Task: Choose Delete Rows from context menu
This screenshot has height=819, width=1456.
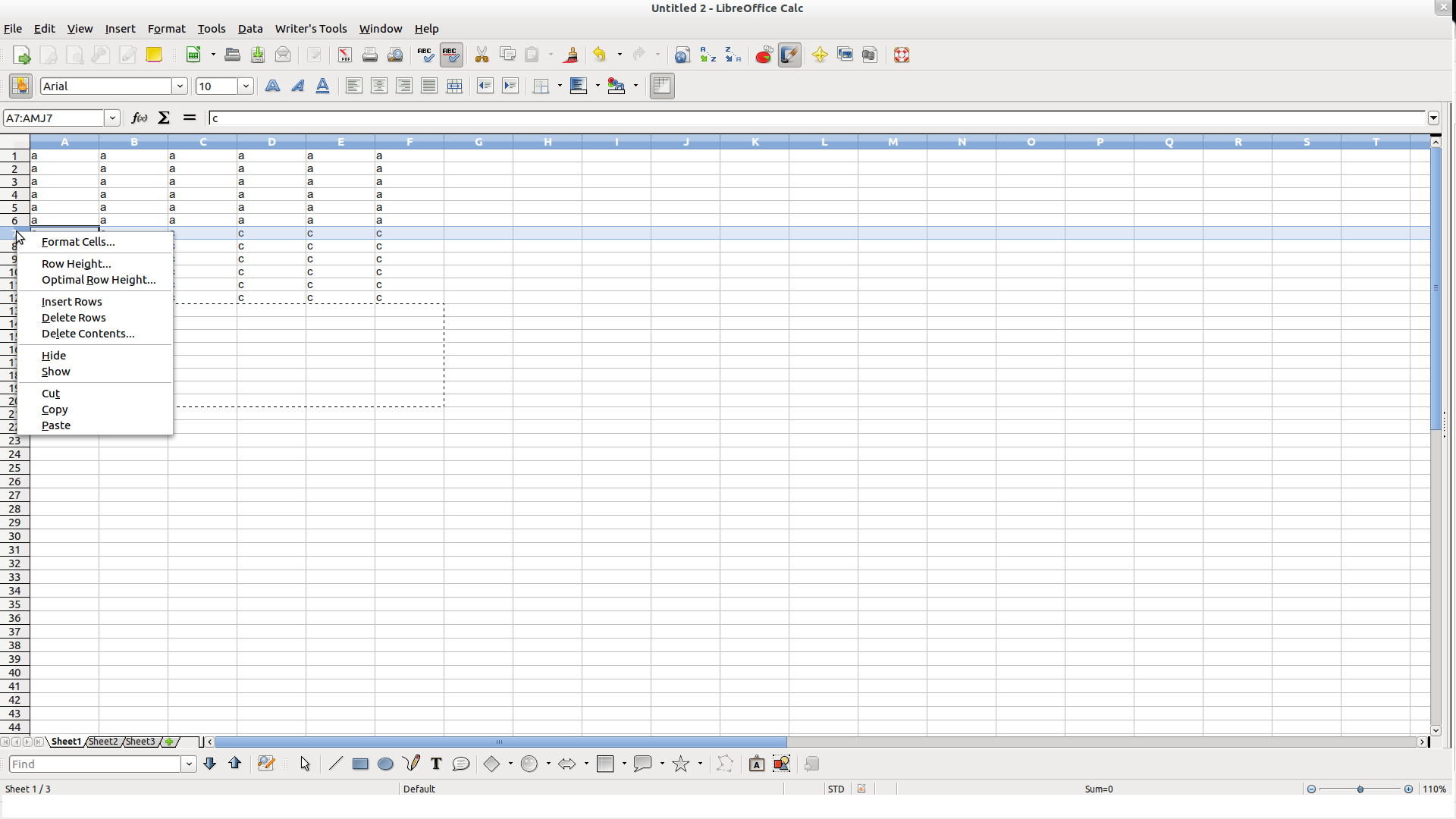Action: coord(74,318)
